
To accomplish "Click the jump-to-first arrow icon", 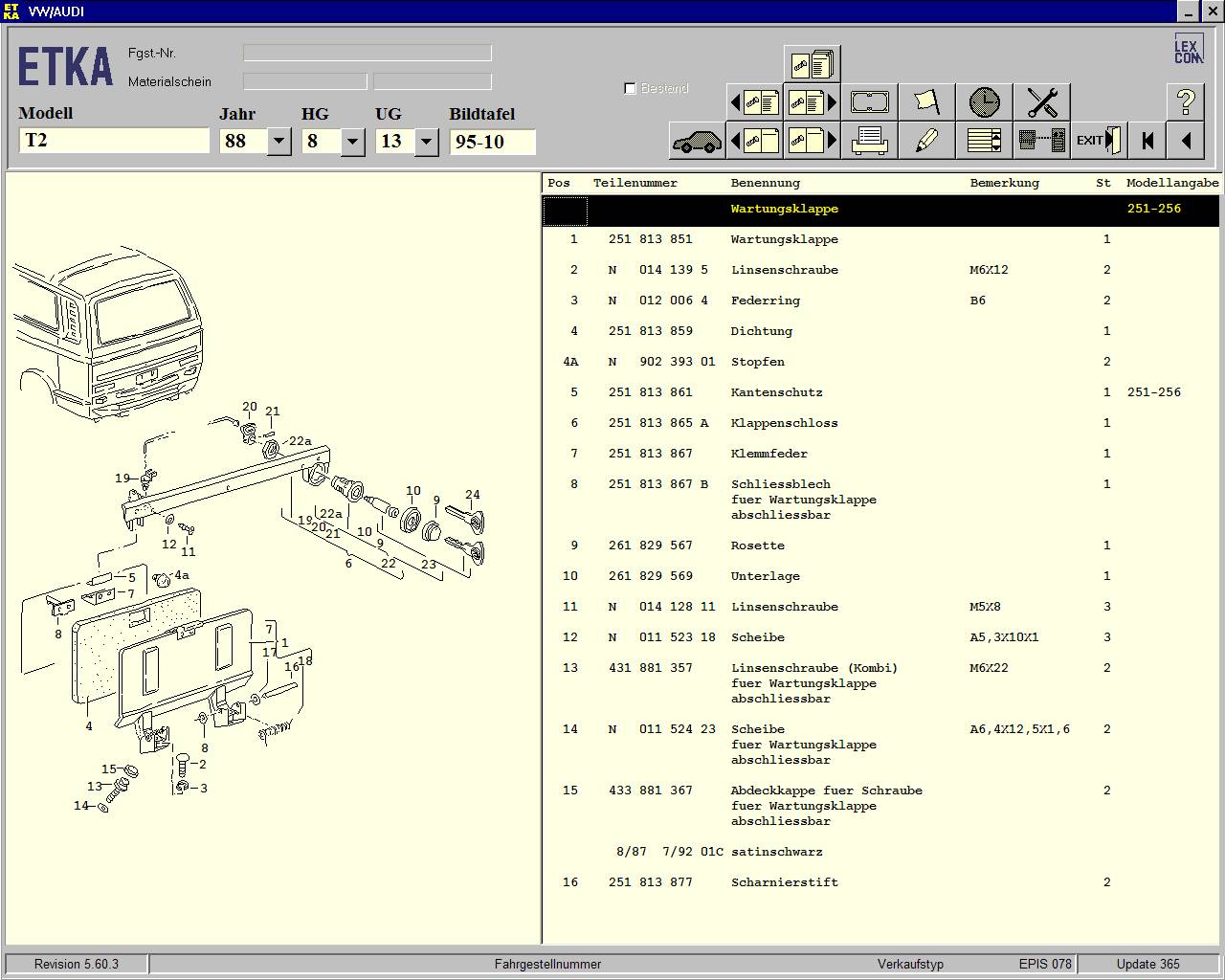I will (1147, 141).
